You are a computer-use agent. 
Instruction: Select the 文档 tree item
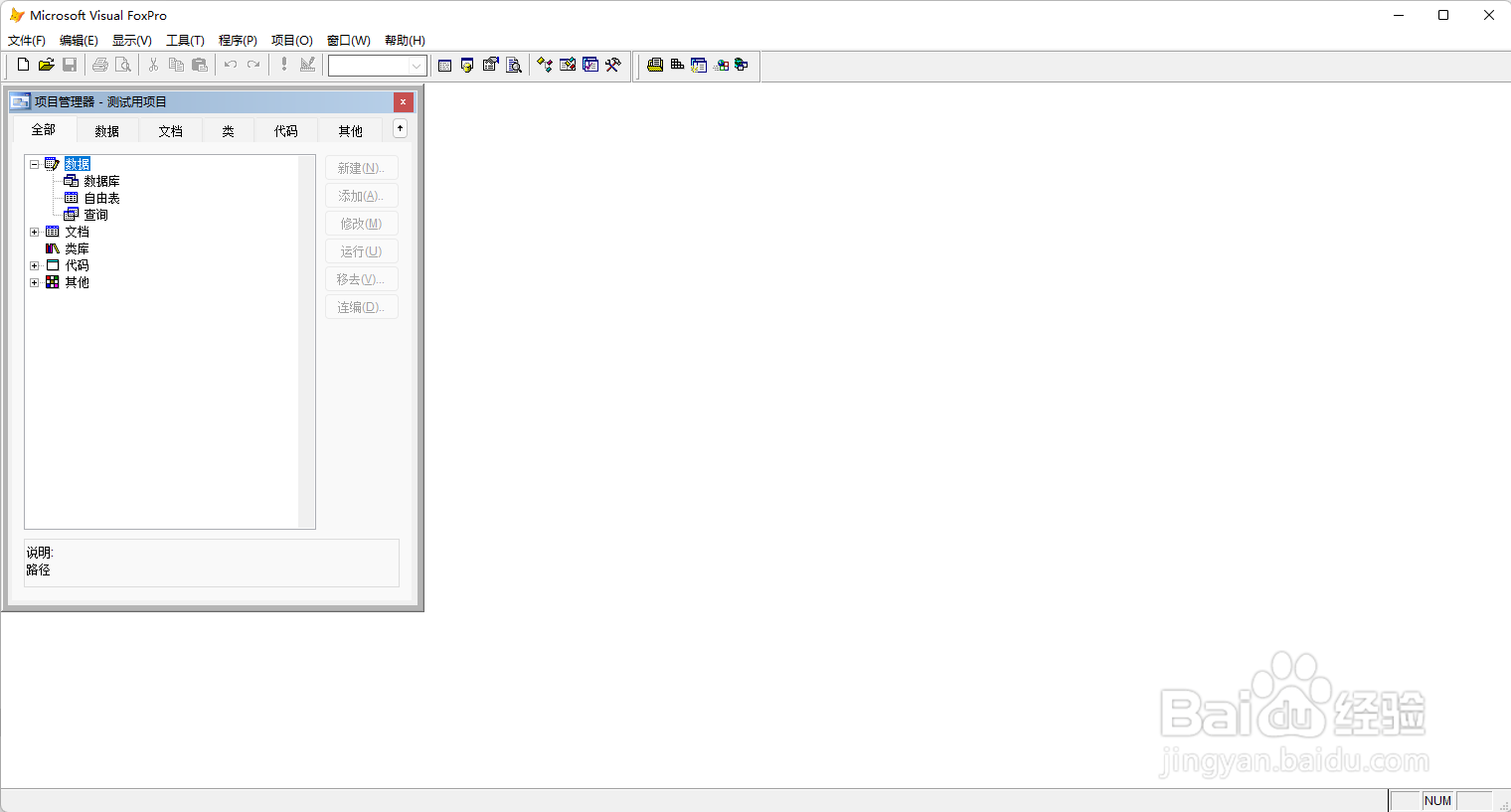tap(77, 232)
